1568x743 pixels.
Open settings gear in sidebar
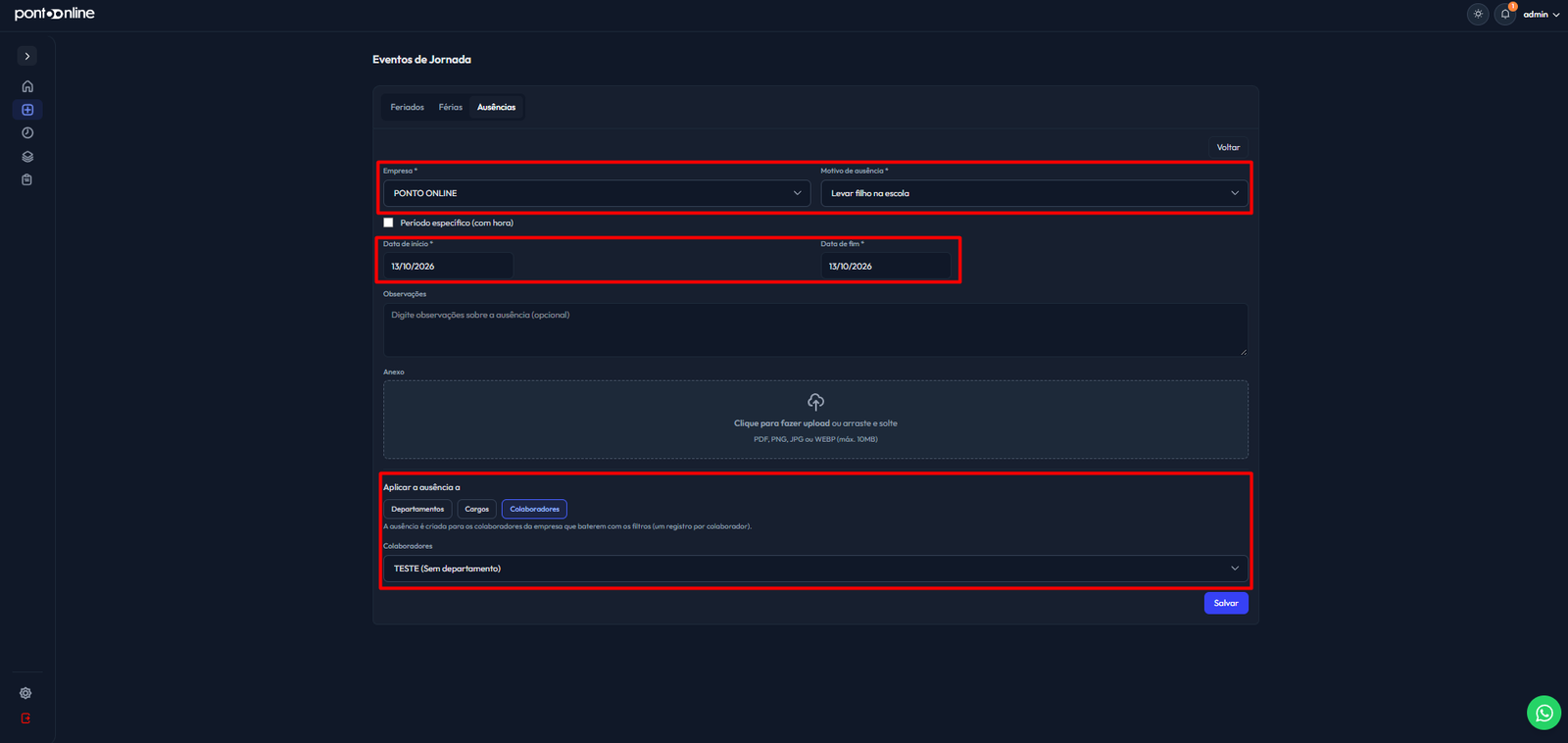tap(25, 693)
